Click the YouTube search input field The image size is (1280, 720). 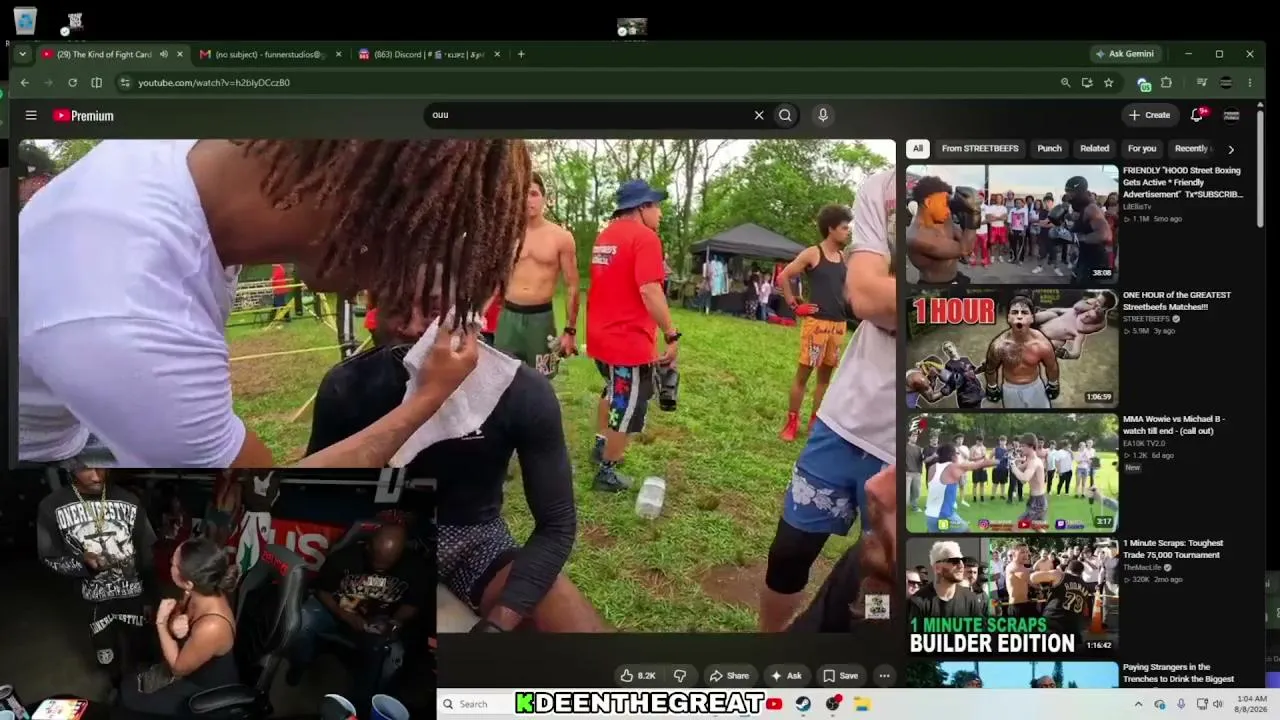590,115
